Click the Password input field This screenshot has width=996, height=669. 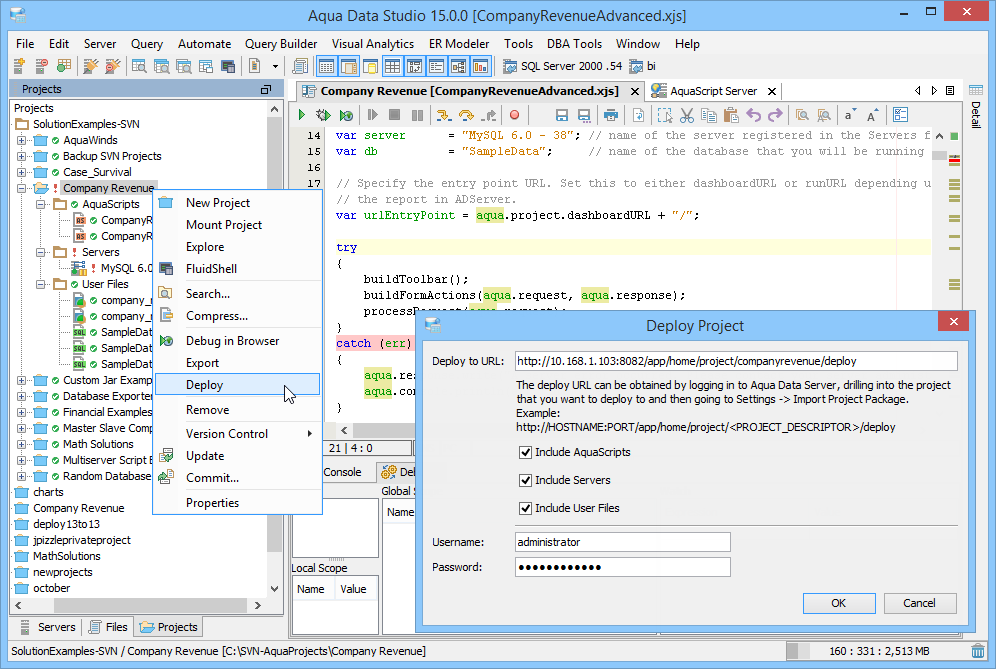pyautogui.click(x=622, y=567)
